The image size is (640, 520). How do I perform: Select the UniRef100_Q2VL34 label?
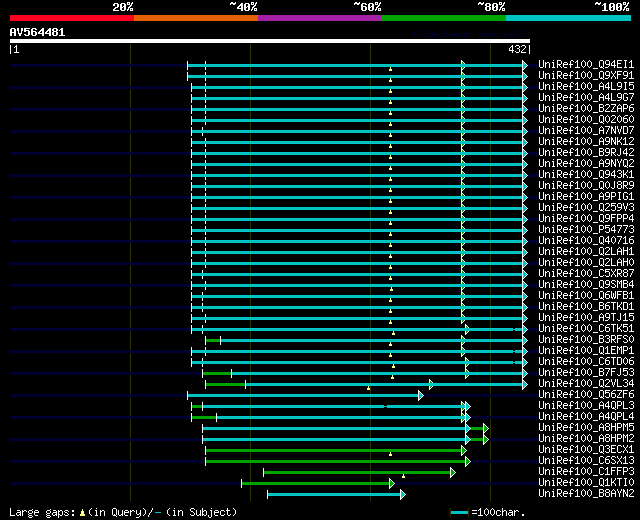coord(586,384)
